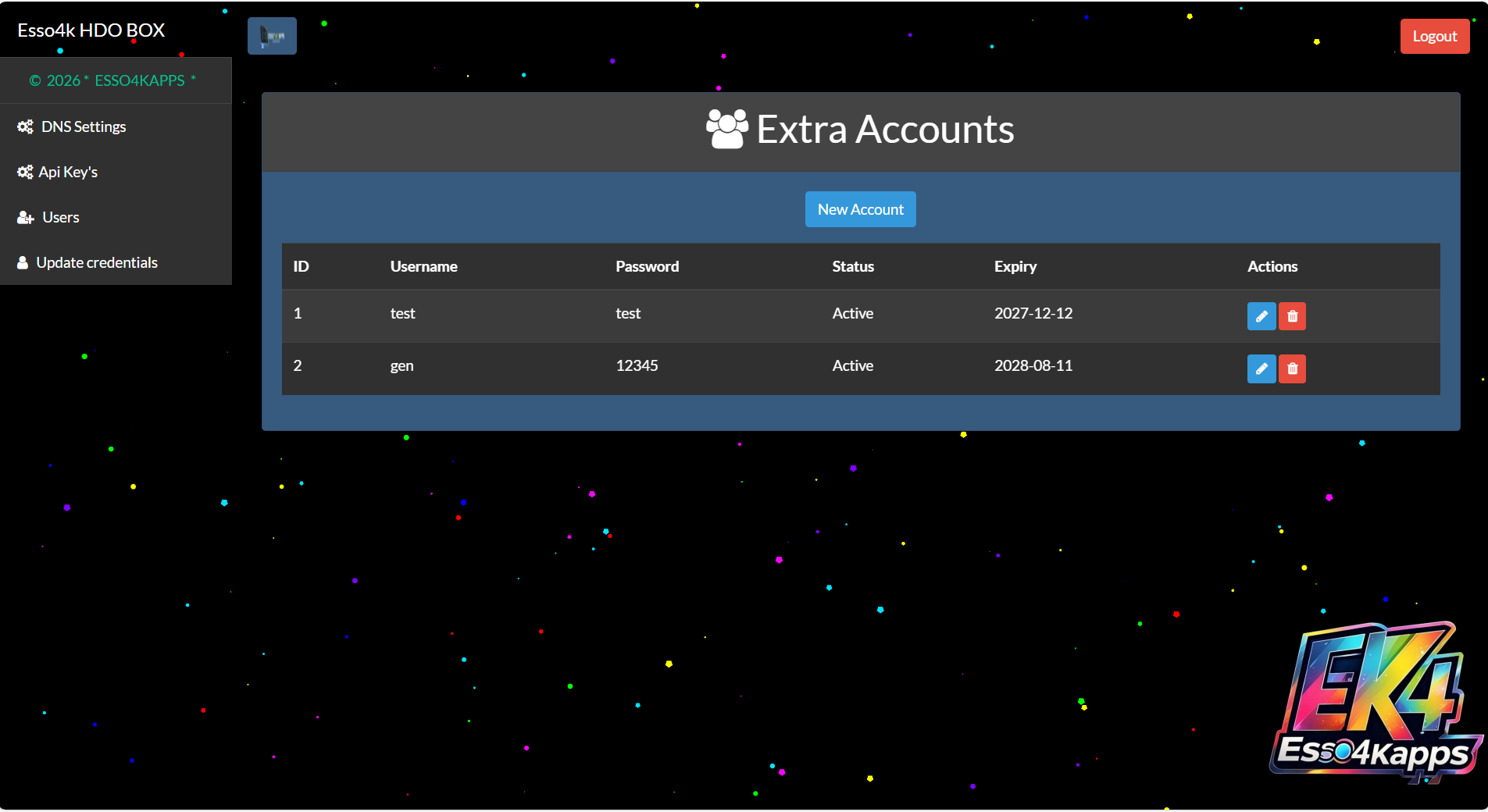Image resolution: width=1488 pixels, height=812 pixels.
Task: Click the group icon next to Extra Accounts
Action: click(x=726, y=130)
